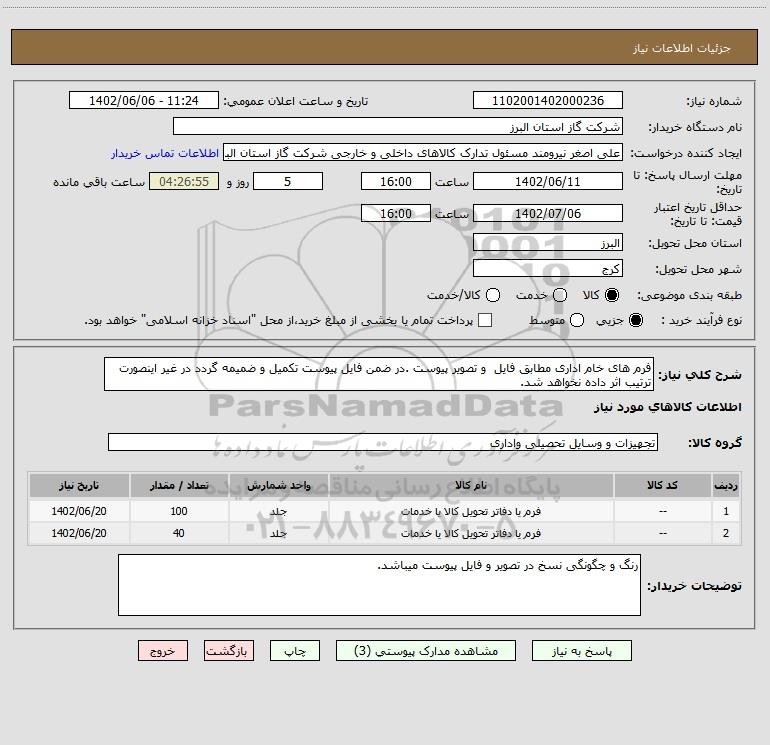Click row 2 date 1402/06/20
The height and width of the screenshot is (745, 770).
click(79, 533)
